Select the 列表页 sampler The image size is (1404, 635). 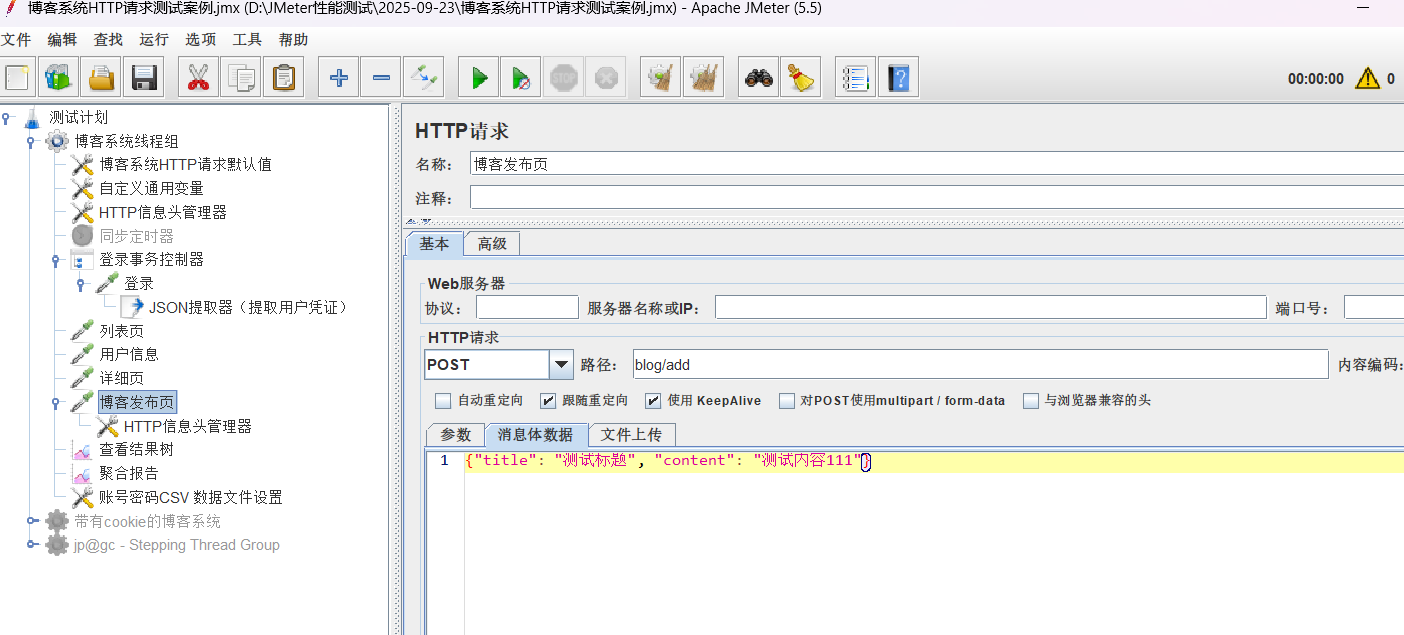(121, 331)
